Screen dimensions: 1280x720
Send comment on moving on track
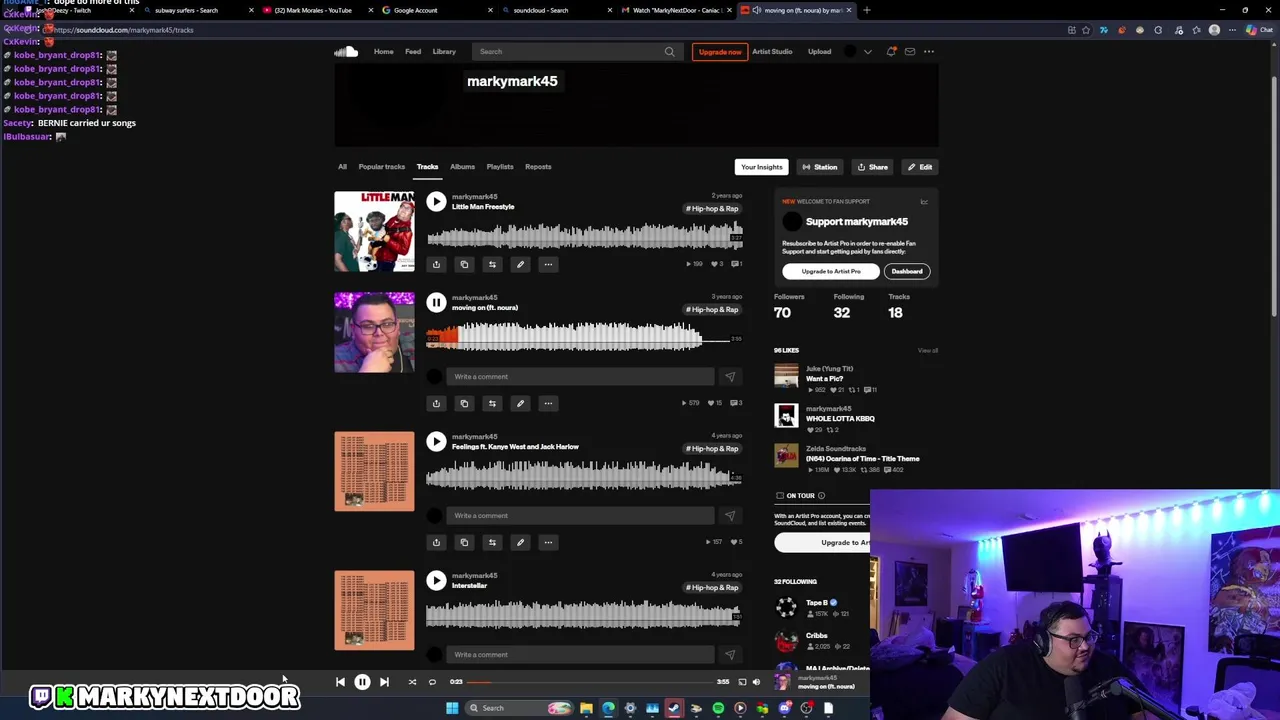click(730, 377)
